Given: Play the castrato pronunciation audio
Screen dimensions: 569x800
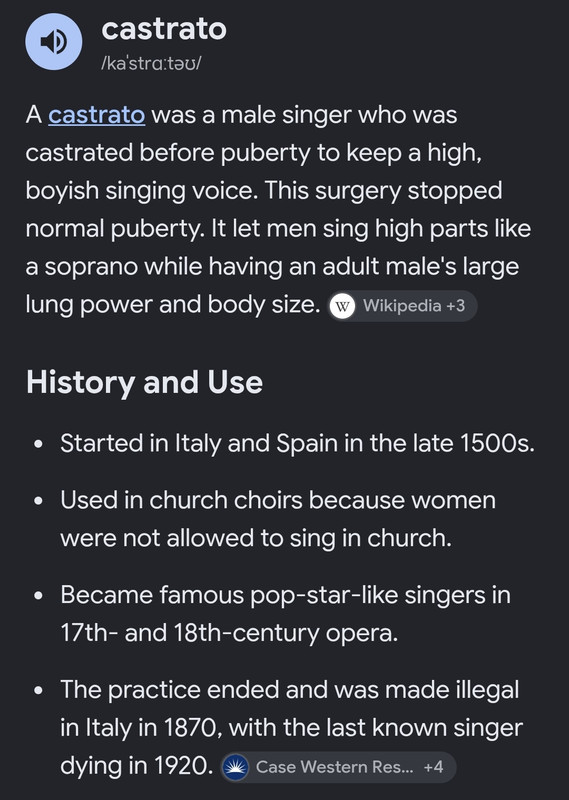Looking at the screenshot, I should 54,41.
